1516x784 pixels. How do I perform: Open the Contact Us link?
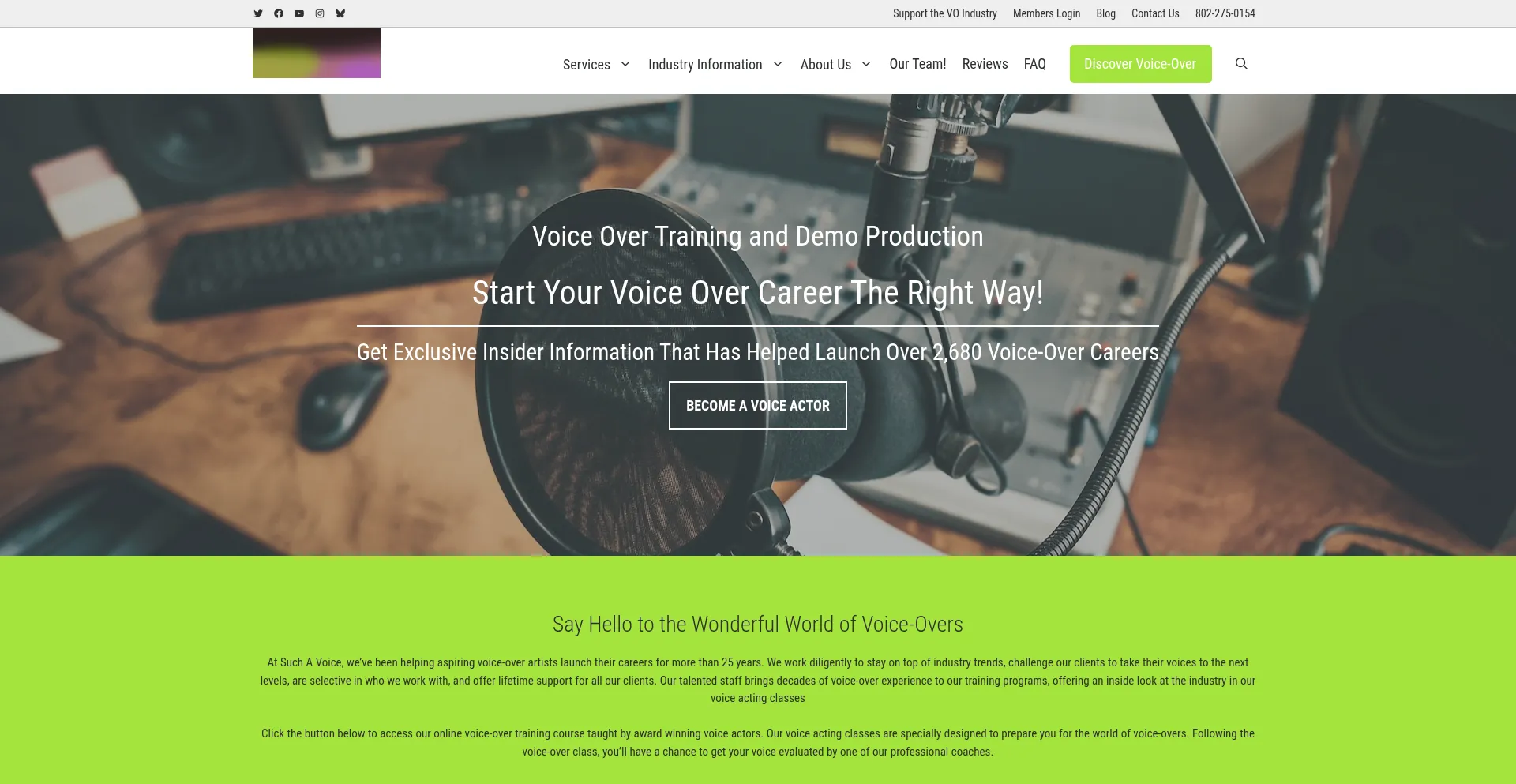1155,13
